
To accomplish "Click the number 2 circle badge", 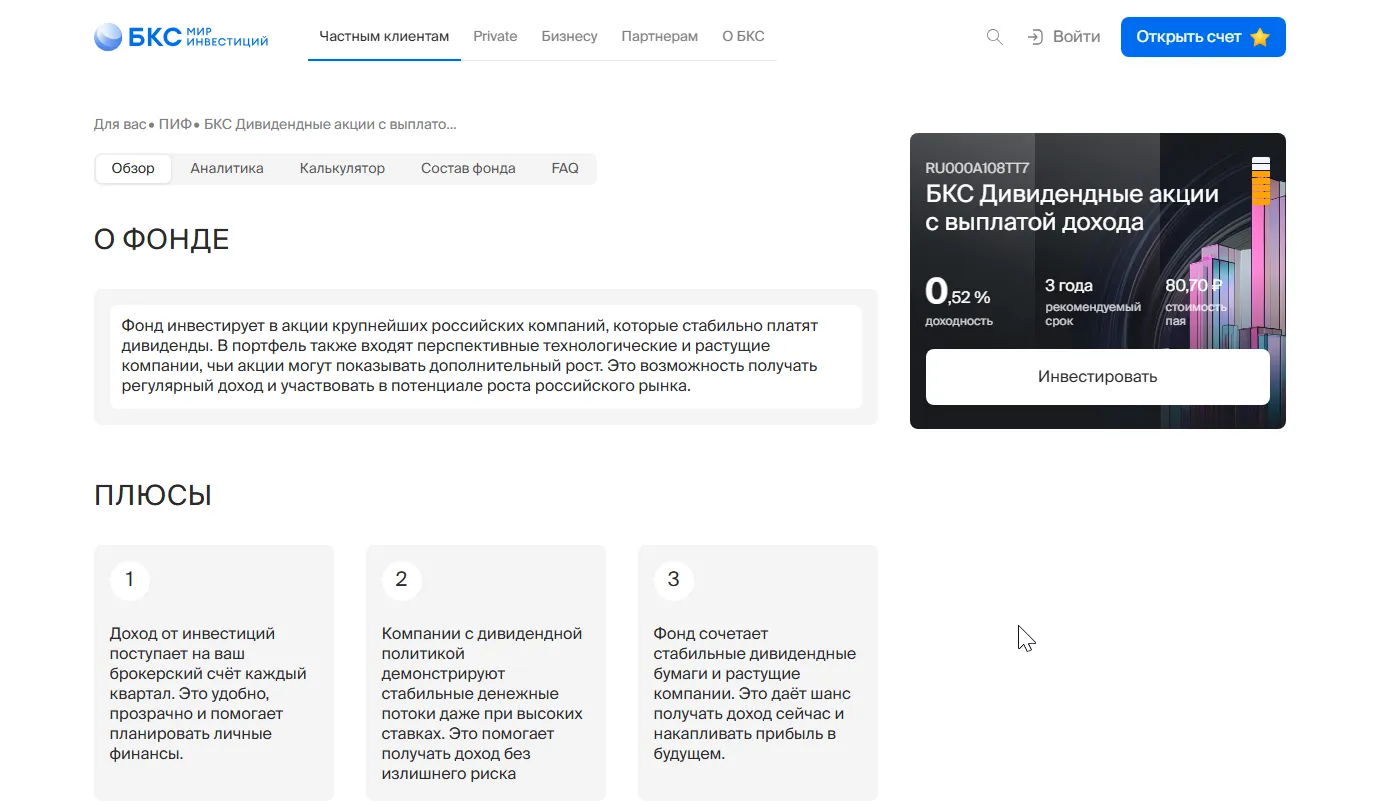I will pyautogui.click(x=402, y=580).
